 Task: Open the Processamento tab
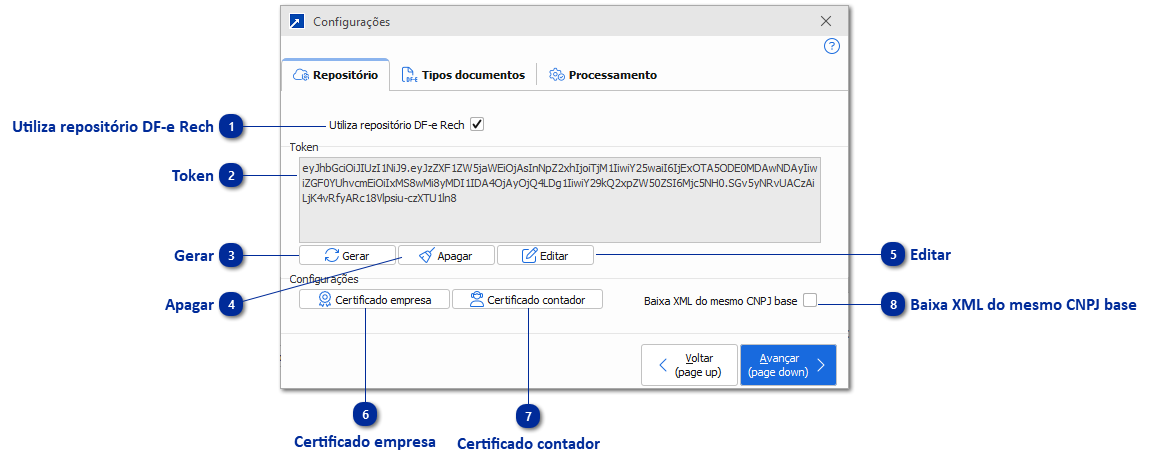pyautogui.click(x=603, y=75)
